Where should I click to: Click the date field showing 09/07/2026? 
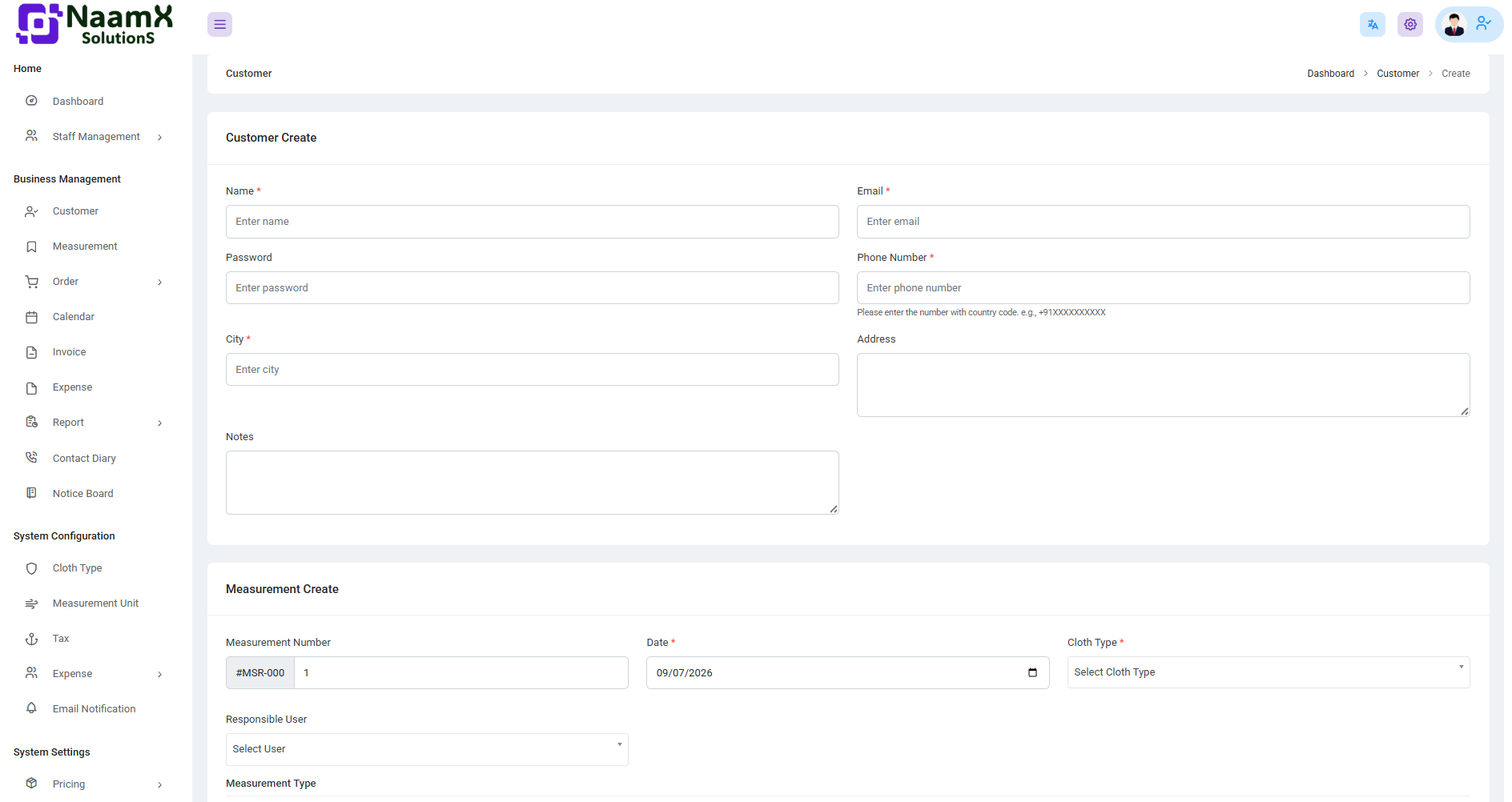[847, 673]
